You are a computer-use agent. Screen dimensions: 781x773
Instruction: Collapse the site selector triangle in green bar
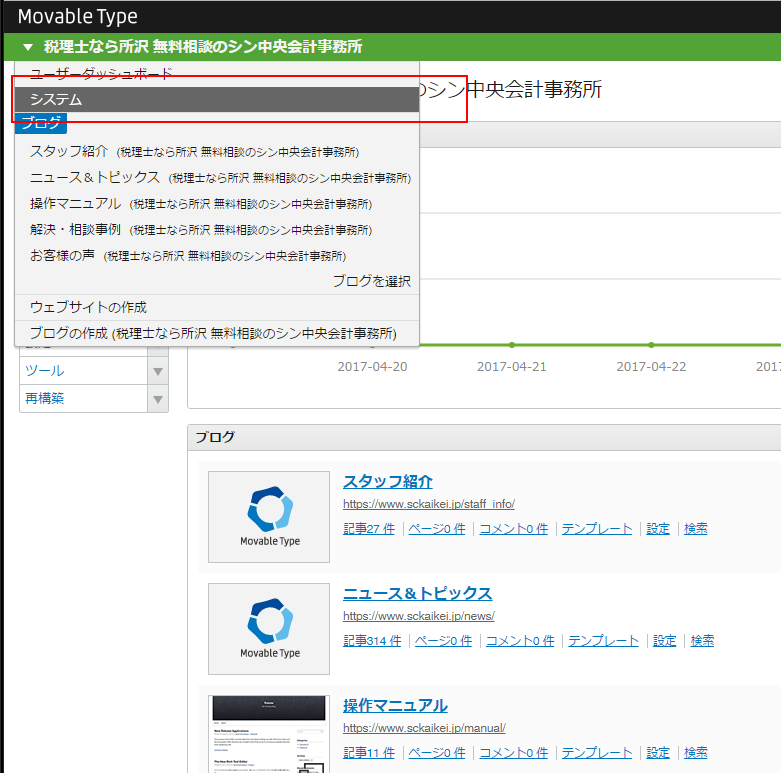tap(28, 47)
